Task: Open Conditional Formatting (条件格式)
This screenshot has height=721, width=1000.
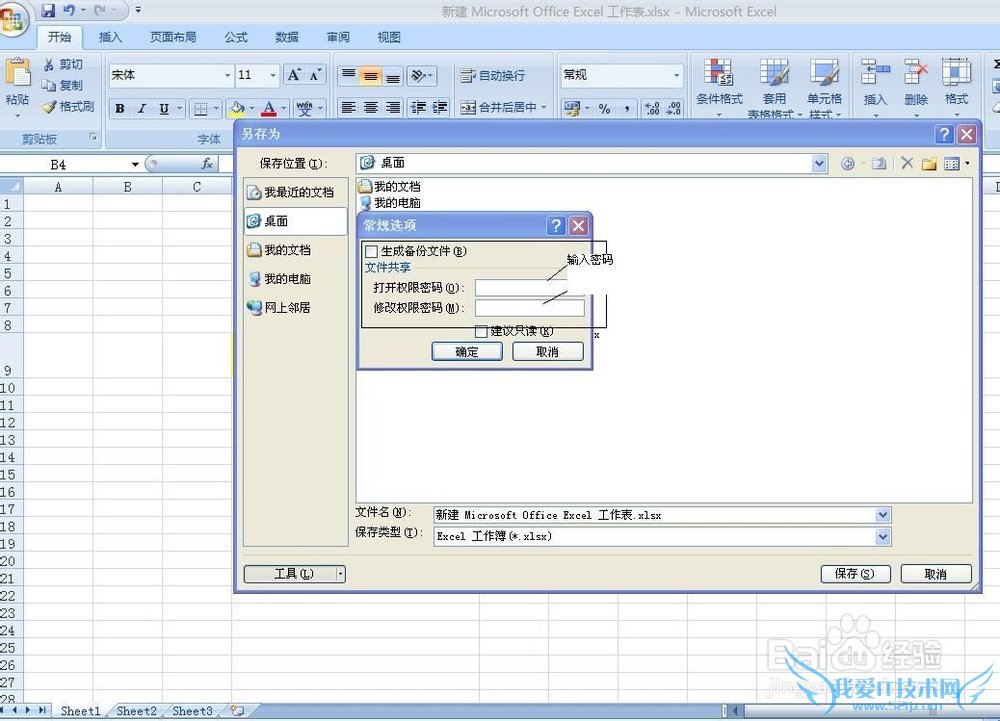Action: point(719,88)
